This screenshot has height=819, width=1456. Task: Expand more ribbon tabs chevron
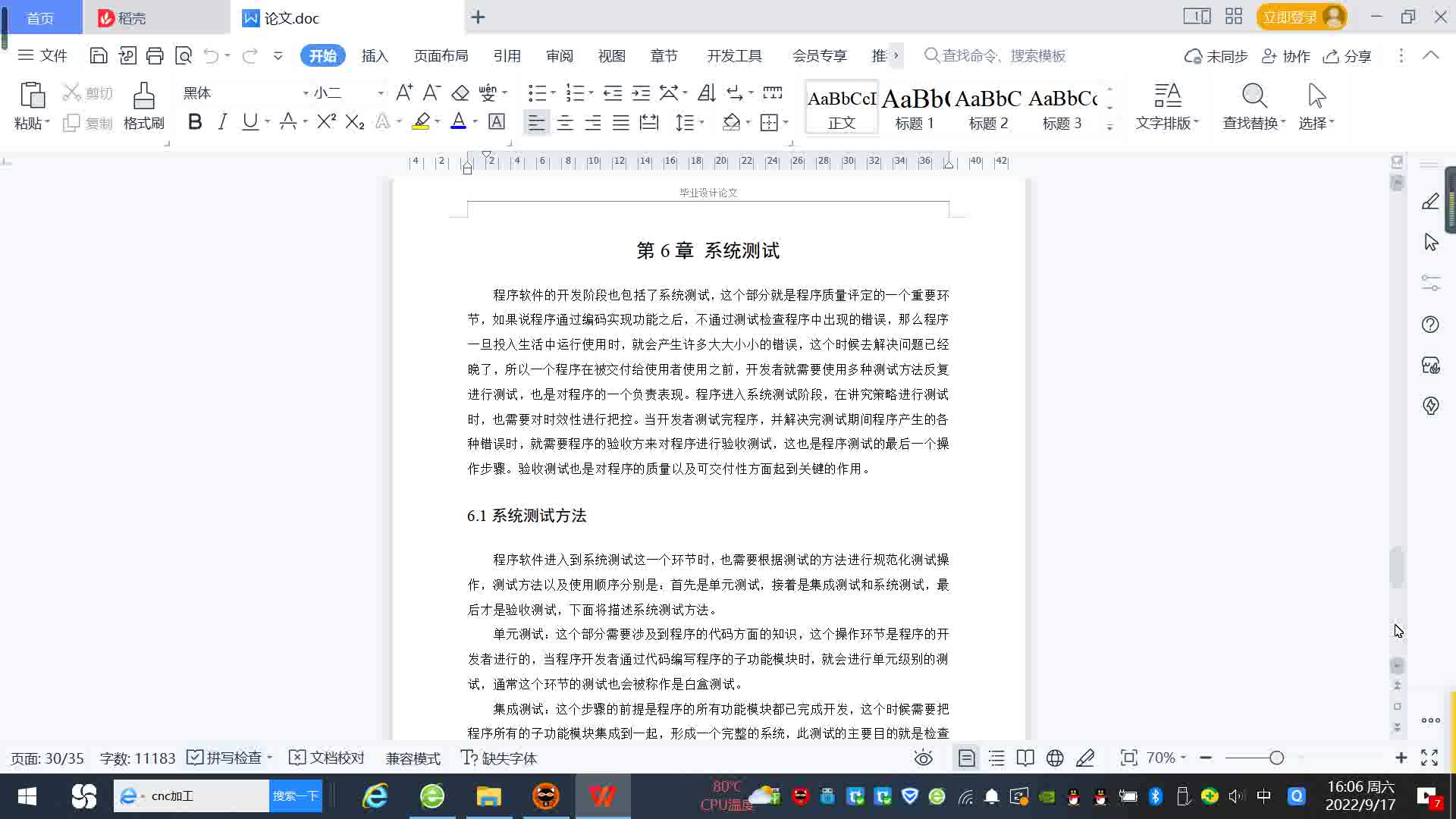click(x=896, y=55)
